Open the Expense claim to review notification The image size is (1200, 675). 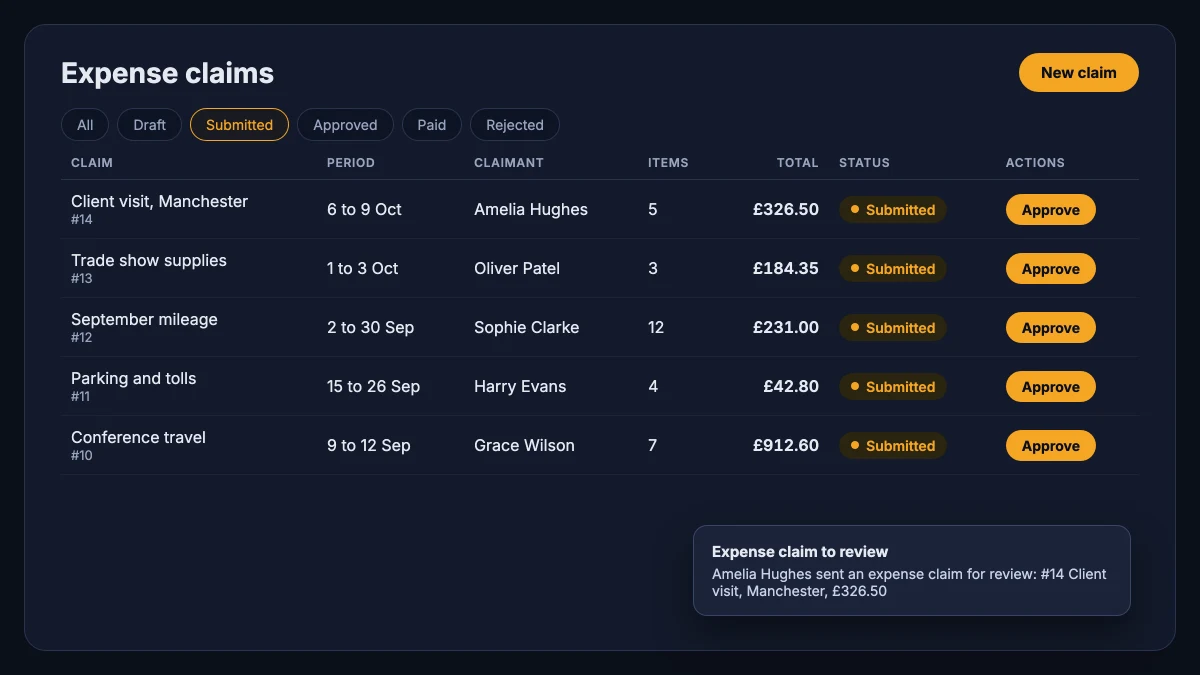[911, 570]
